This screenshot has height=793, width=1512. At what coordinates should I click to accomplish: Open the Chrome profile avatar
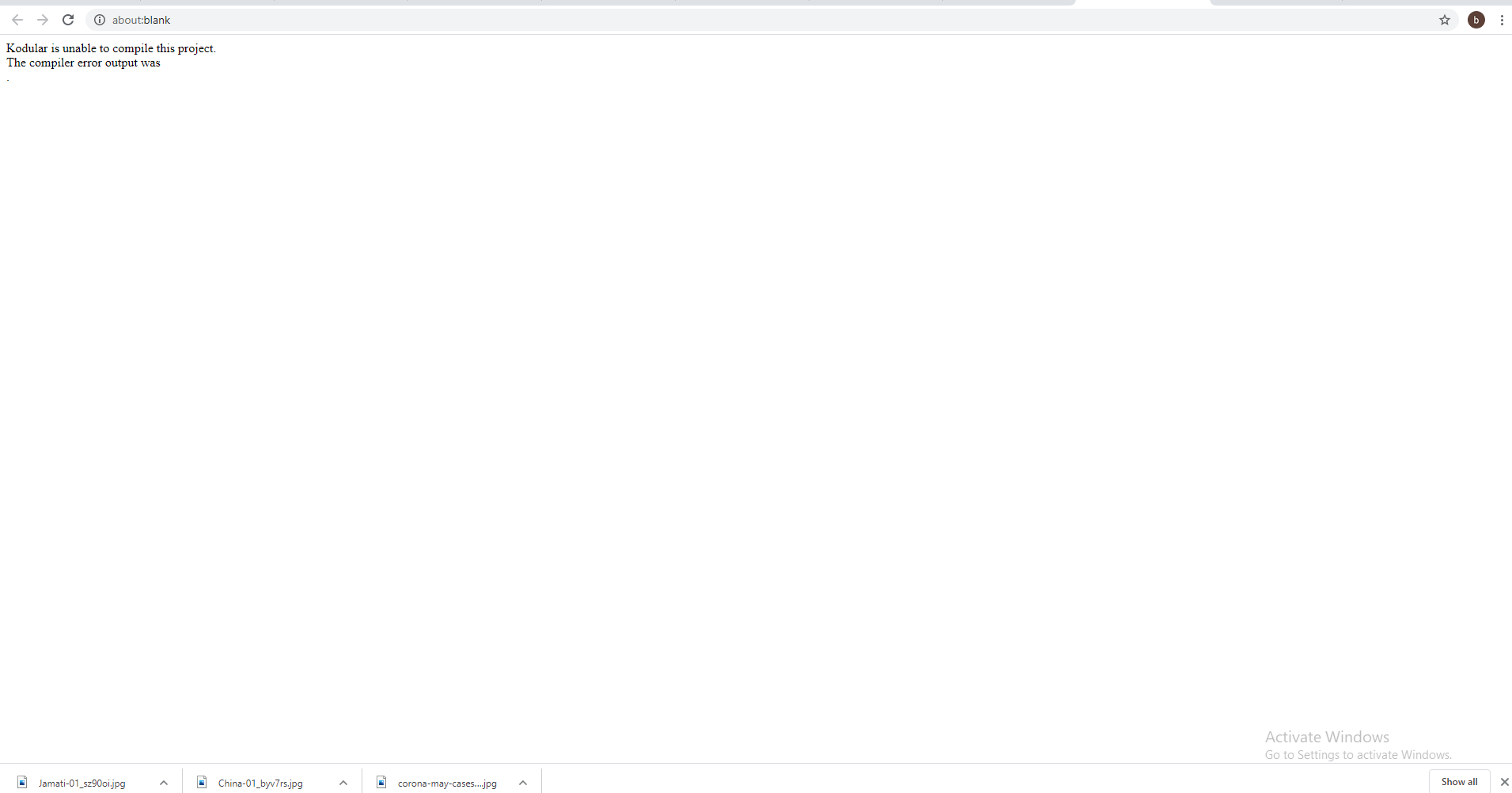coord(1476,20)
